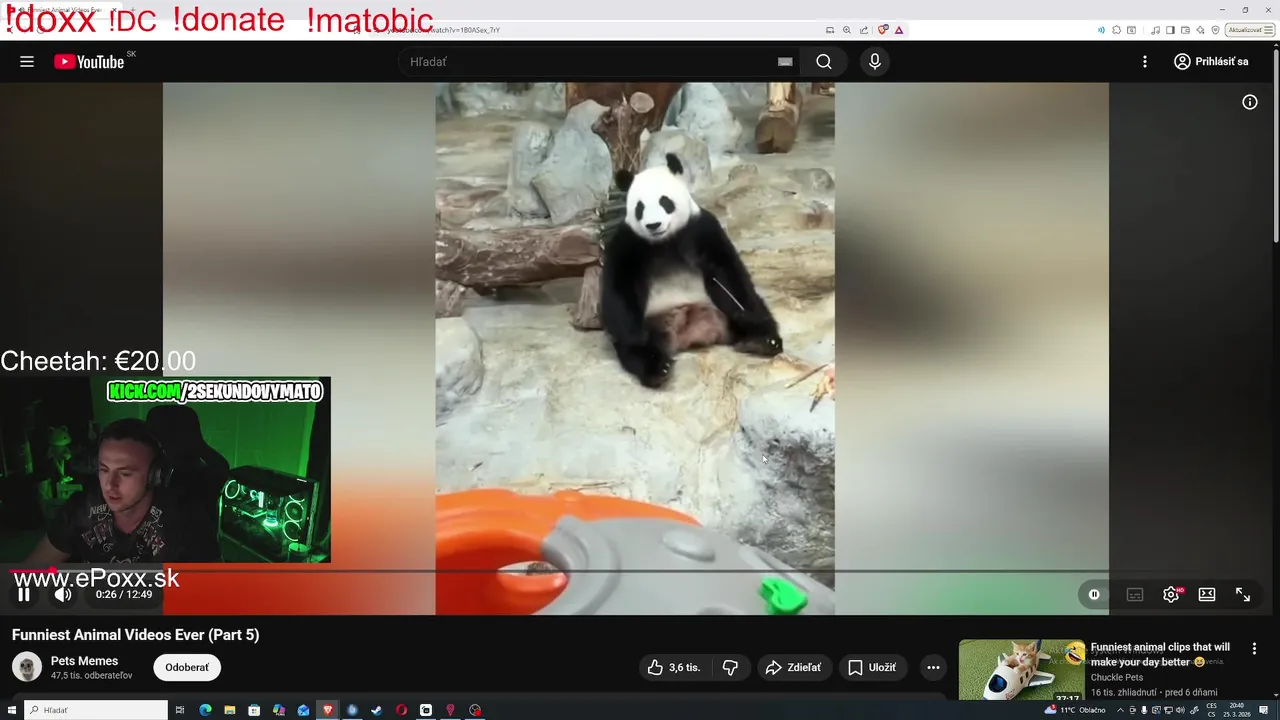
Task: Open Brave Leo AI sparkle icon
Action: pos(1201,30)
